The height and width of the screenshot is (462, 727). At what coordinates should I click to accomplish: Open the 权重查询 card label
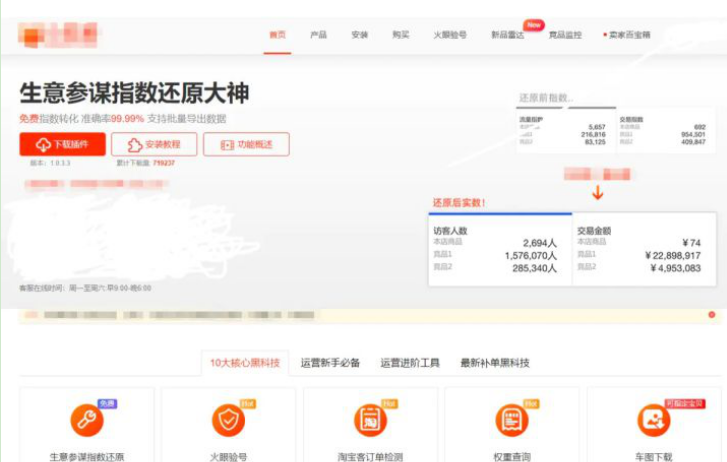[512, 456]
